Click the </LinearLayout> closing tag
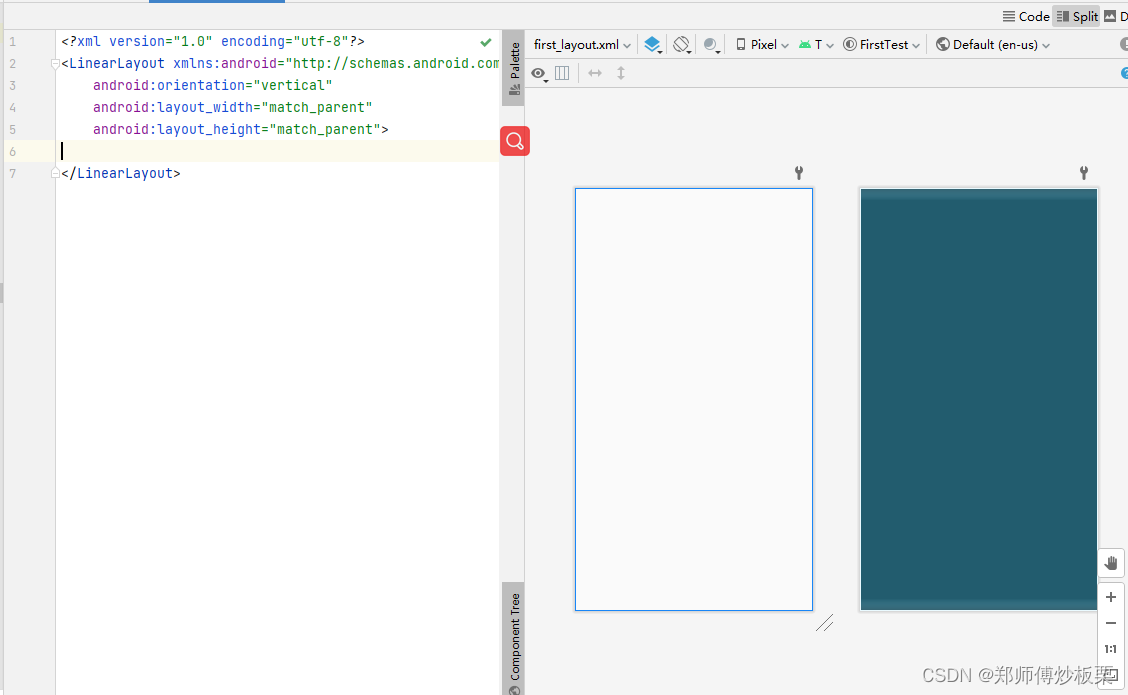 tap(121, 173)
